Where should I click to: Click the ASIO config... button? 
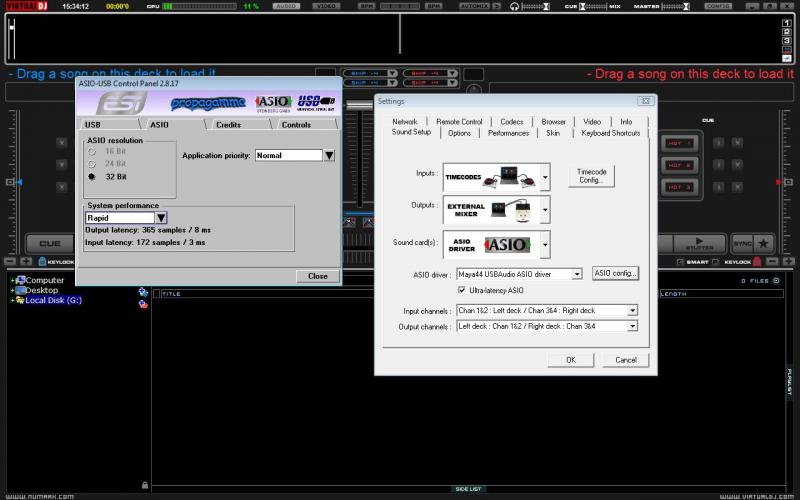[615, 273]
